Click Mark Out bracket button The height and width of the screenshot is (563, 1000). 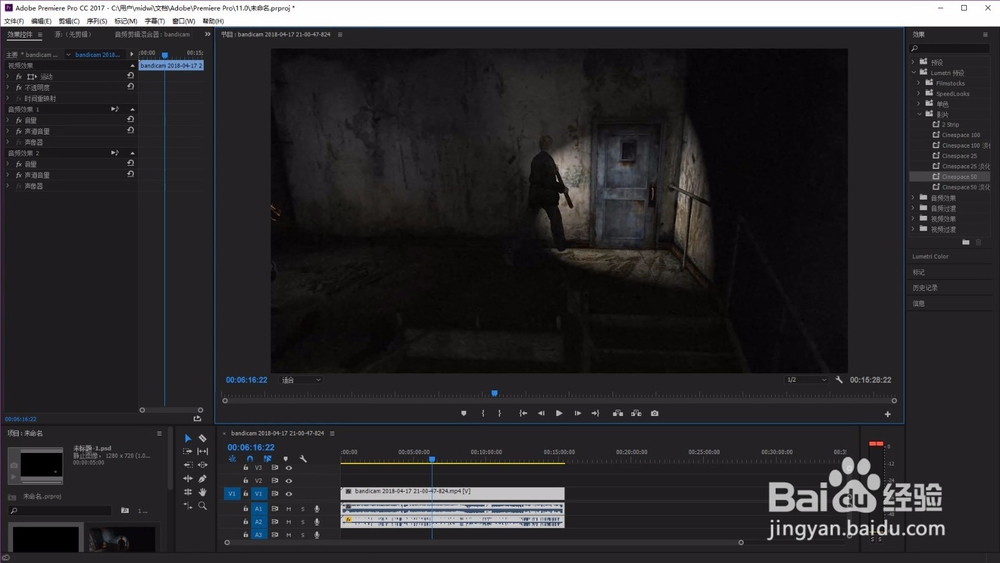(499, 413)
